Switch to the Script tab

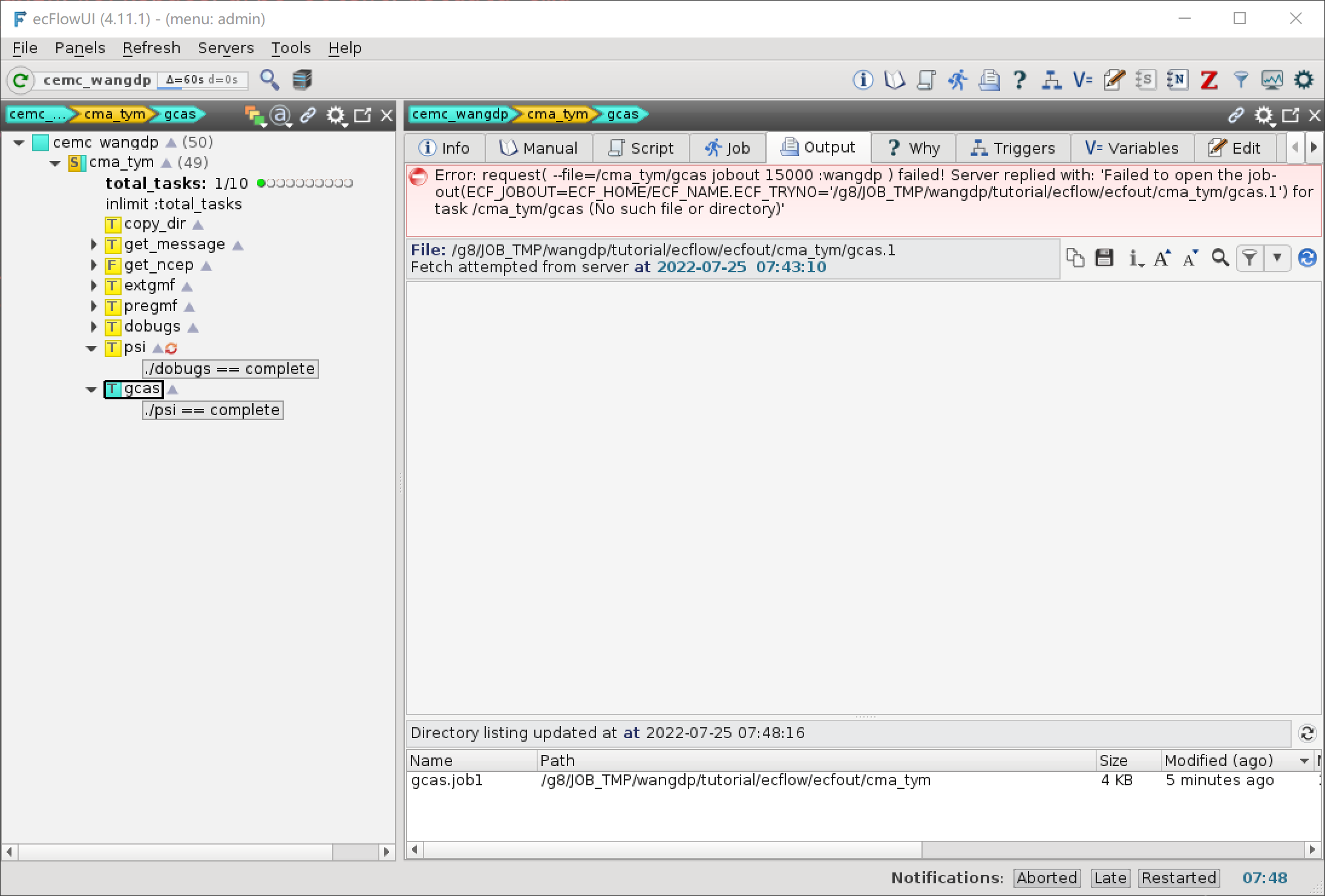[641, 148]
